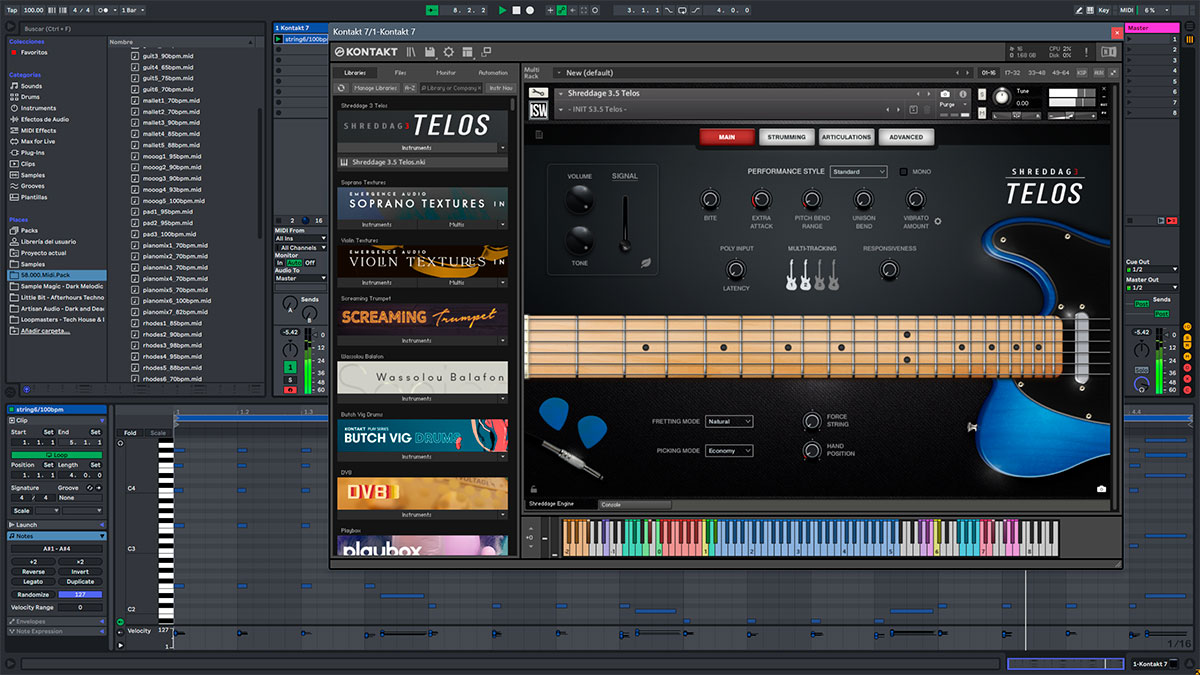Open Kontakt settings gear icon
Image resolution: width=1200 pixels, height=675 pixels.
point(448,52)
